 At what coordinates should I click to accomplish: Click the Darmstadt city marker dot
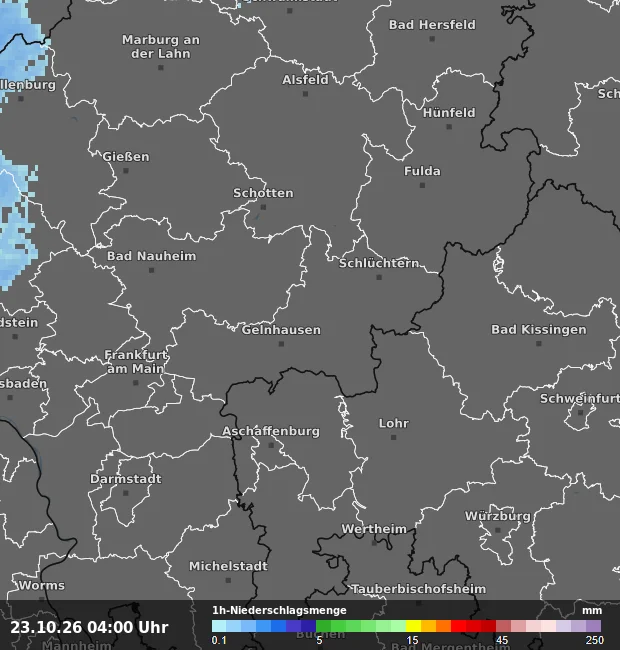[126, 493]
